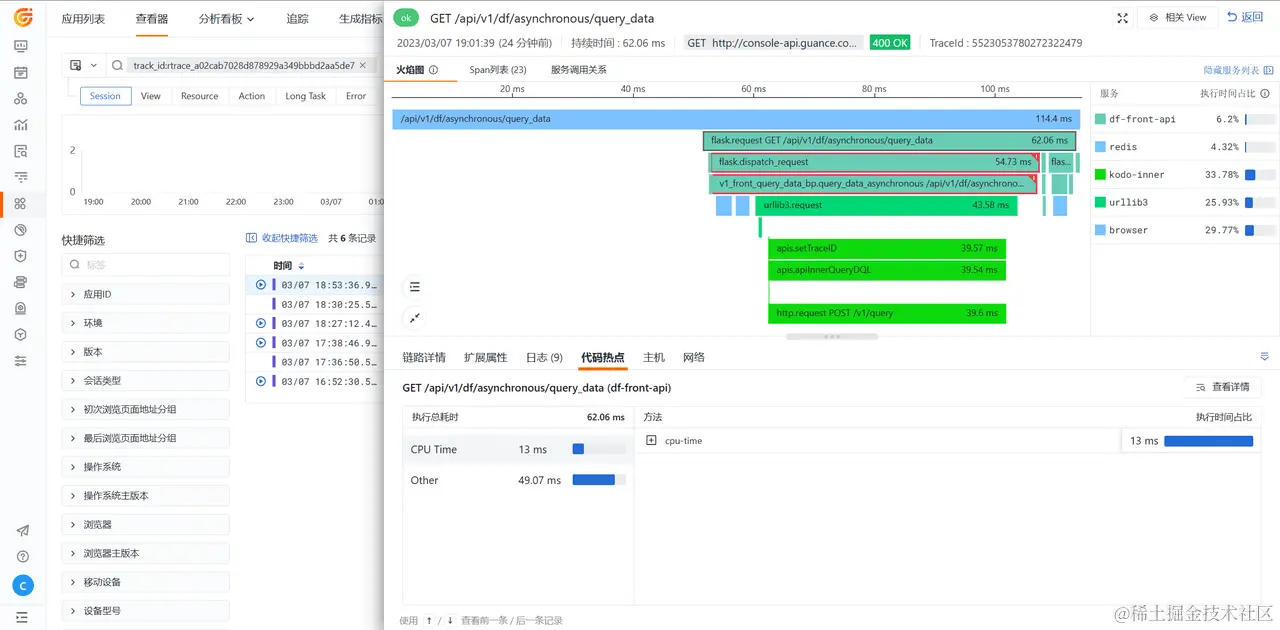Expand the 移动设备 quick filter
Image resolution: width=1280 pixels, height=630 pixels.
coord(146,582)
